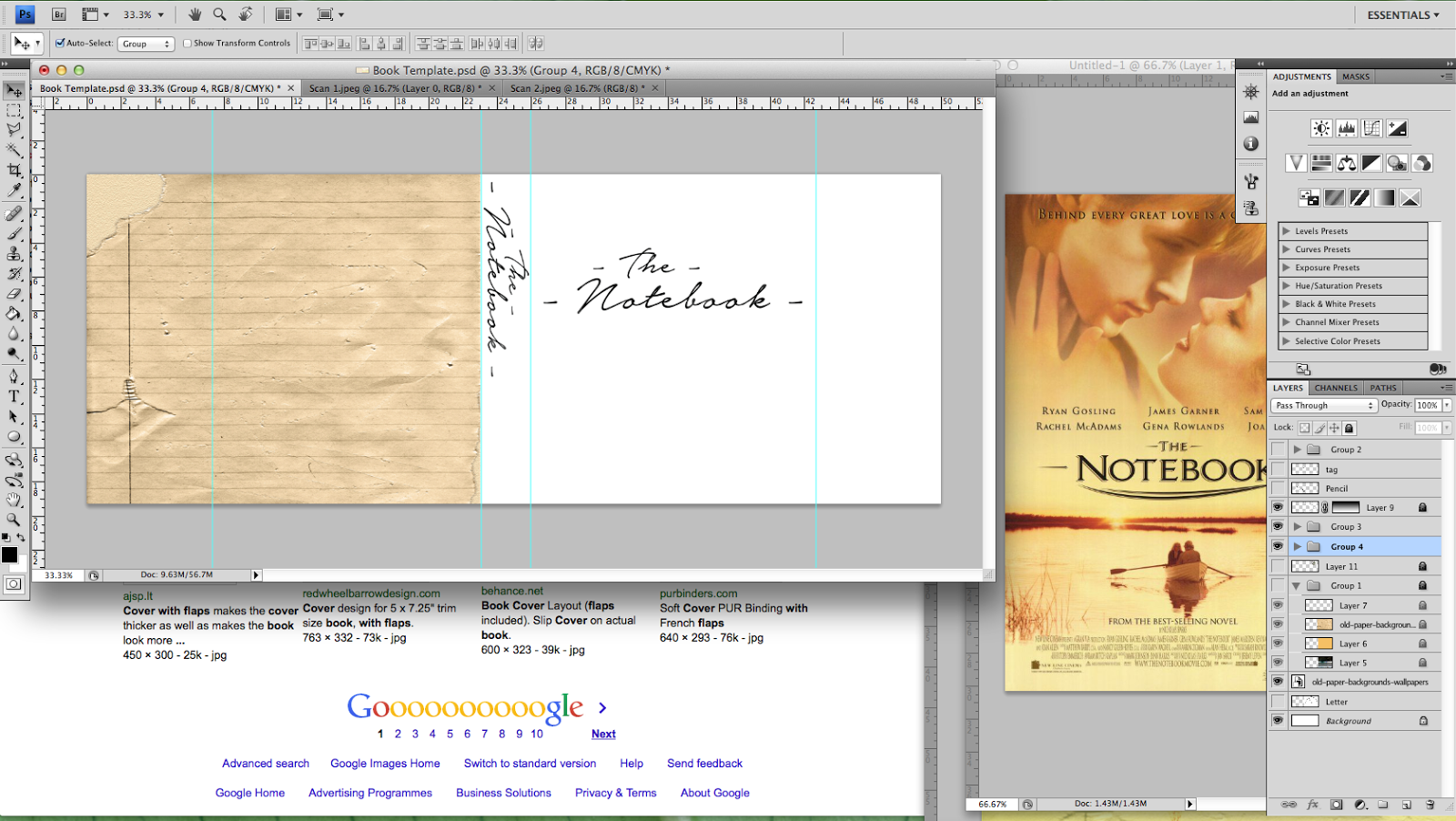Open the Pass Through blend mode dropdown
The width and height of the screenshot is (1456, 821).
click(1324, 405)
